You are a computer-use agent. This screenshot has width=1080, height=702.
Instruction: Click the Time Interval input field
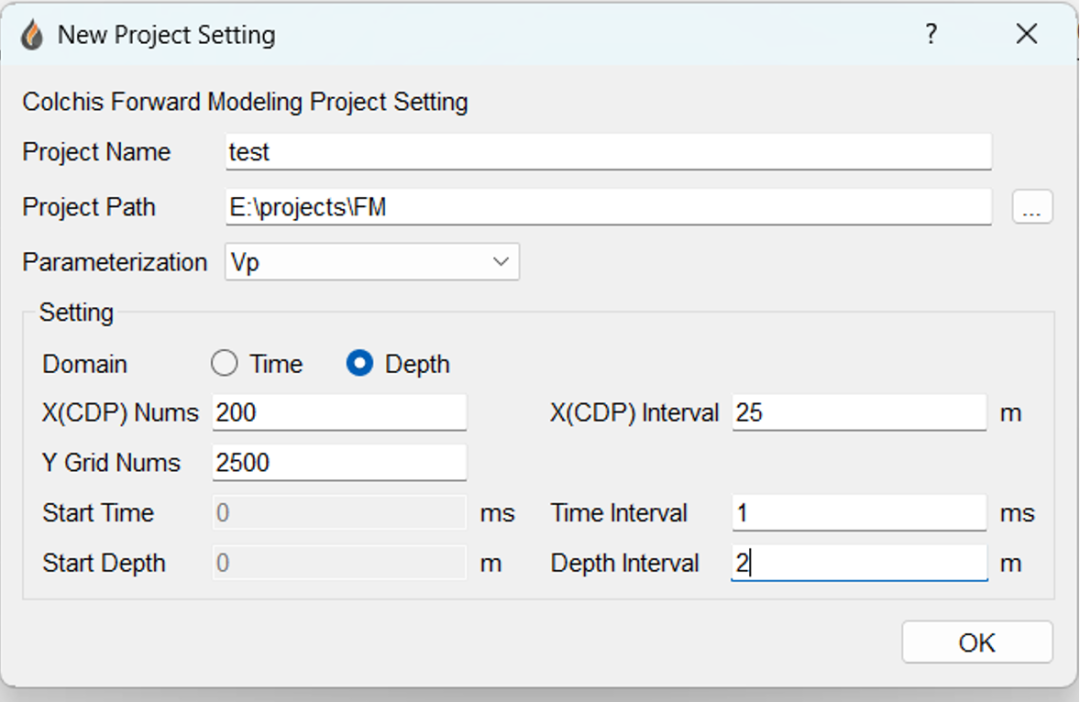pyautogui.click(x=859, y=513)
